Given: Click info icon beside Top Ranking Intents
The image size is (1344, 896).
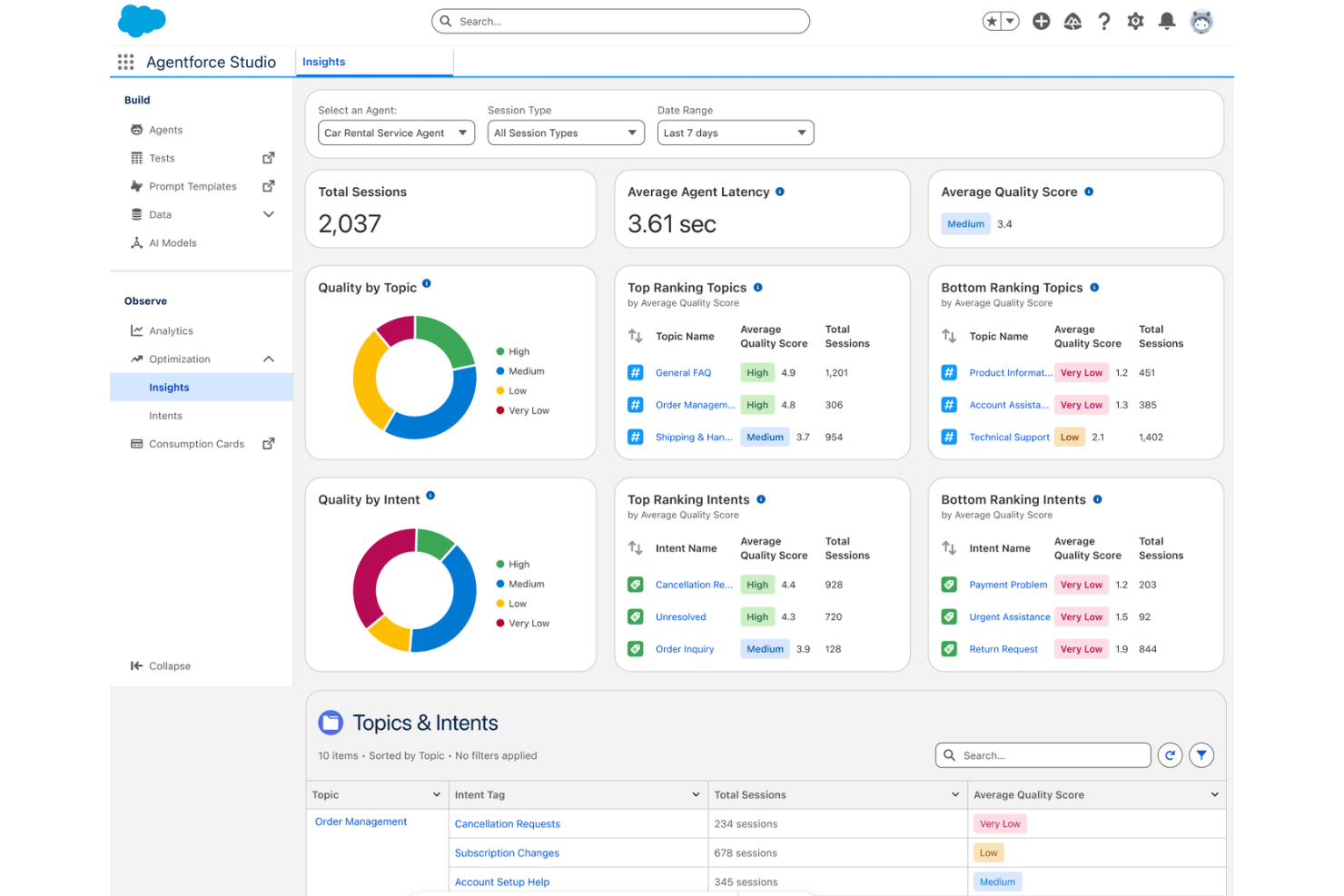Looking at the screenshot, I should (761, 499).
